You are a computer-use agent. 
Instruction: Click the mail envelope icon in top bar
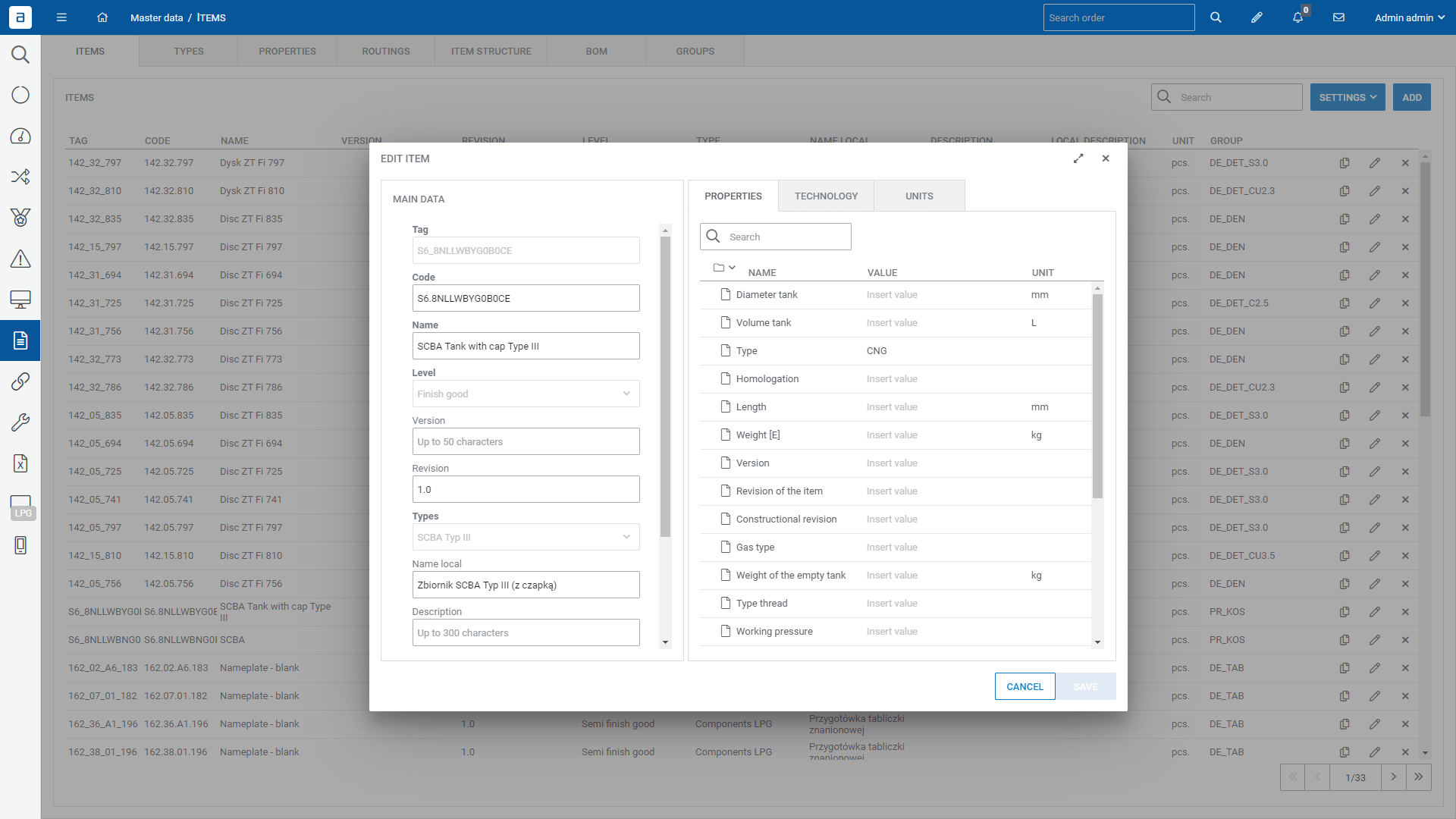(1338, 18)
